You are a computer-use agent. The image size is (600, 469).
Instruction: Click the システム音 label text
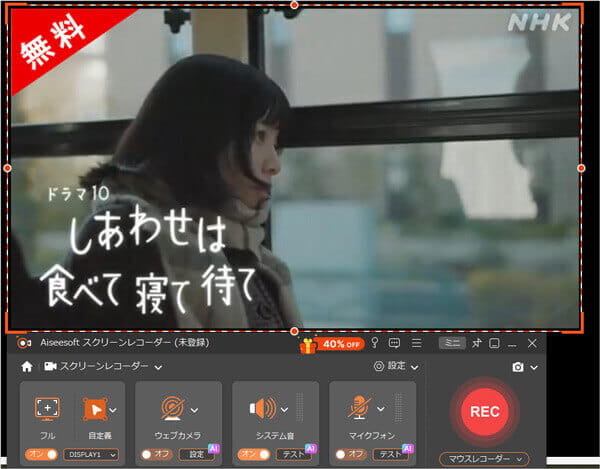click(x=275, y=435)
